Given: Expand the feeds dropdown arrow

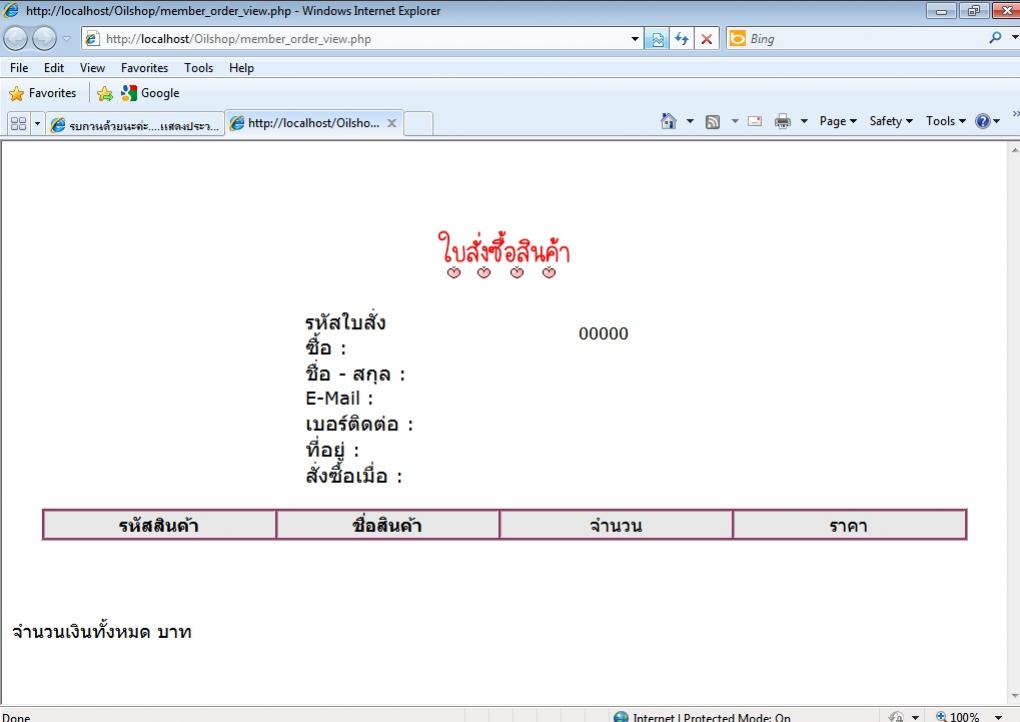Looking at the screenshot, I should coord(735,121).
